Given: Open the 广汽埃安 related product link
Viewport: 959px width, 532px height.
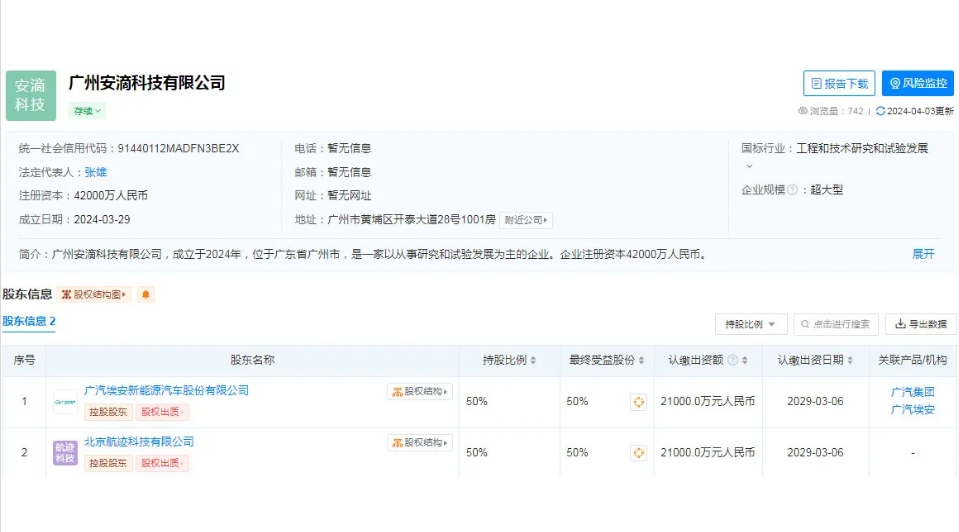Looking at the screenshot, I should (913, 409).
